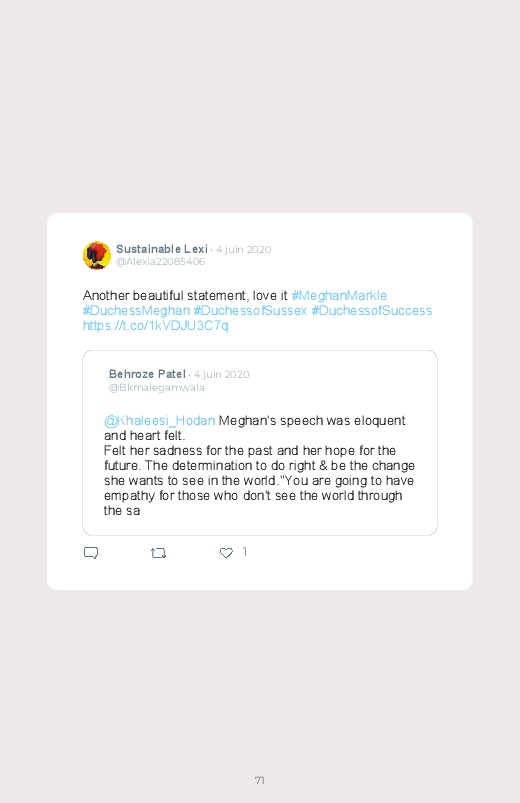Open the #MeghanMarkle hashtag
Image resolution: width=520 pixels, height=803 pixels.
click(x=339, y=295)
